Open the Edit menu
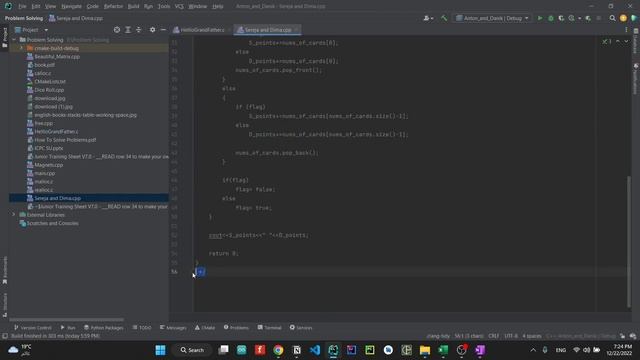 pos(36,6)
